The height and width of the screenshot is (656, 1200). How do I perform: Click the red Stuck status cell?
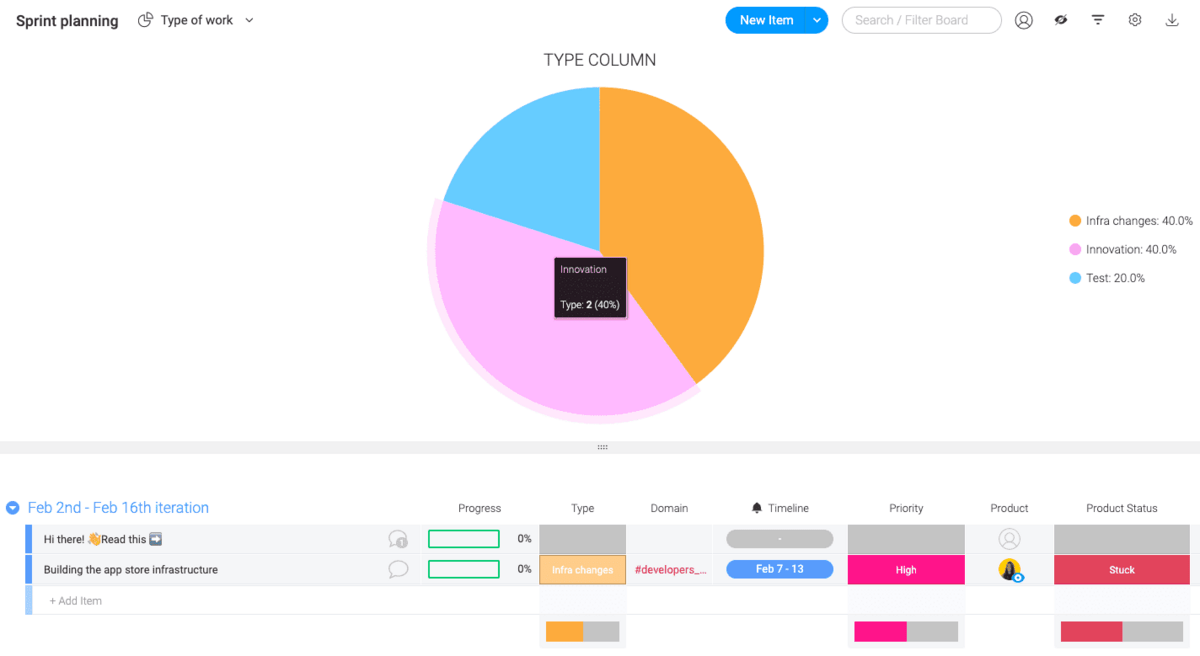(x=1121, y=570)
